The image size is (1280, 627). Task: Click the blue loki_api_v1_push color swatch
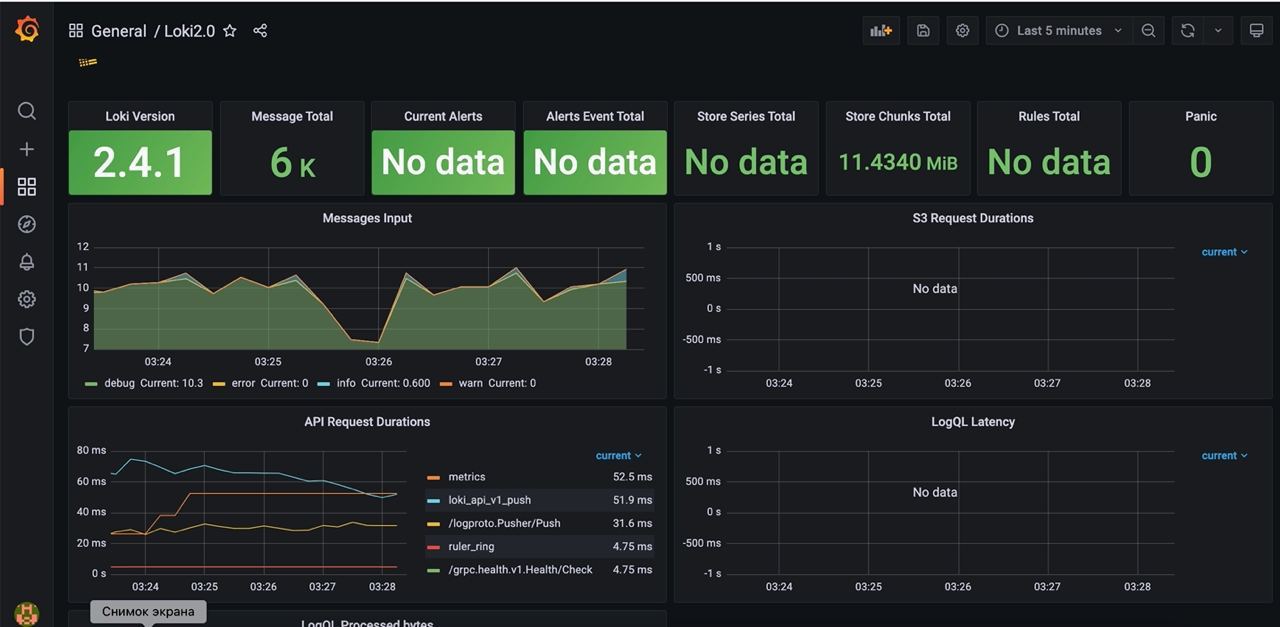tap(433, 500)
